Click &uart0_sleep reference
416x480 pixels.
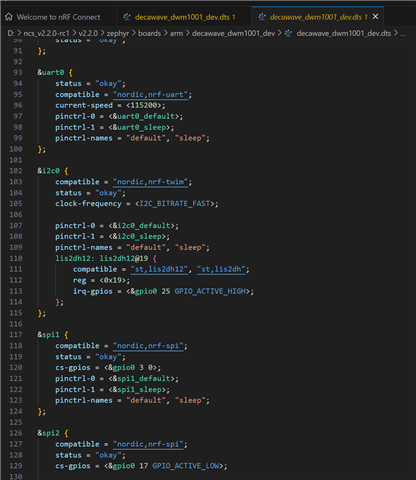(x=139, y=127)
